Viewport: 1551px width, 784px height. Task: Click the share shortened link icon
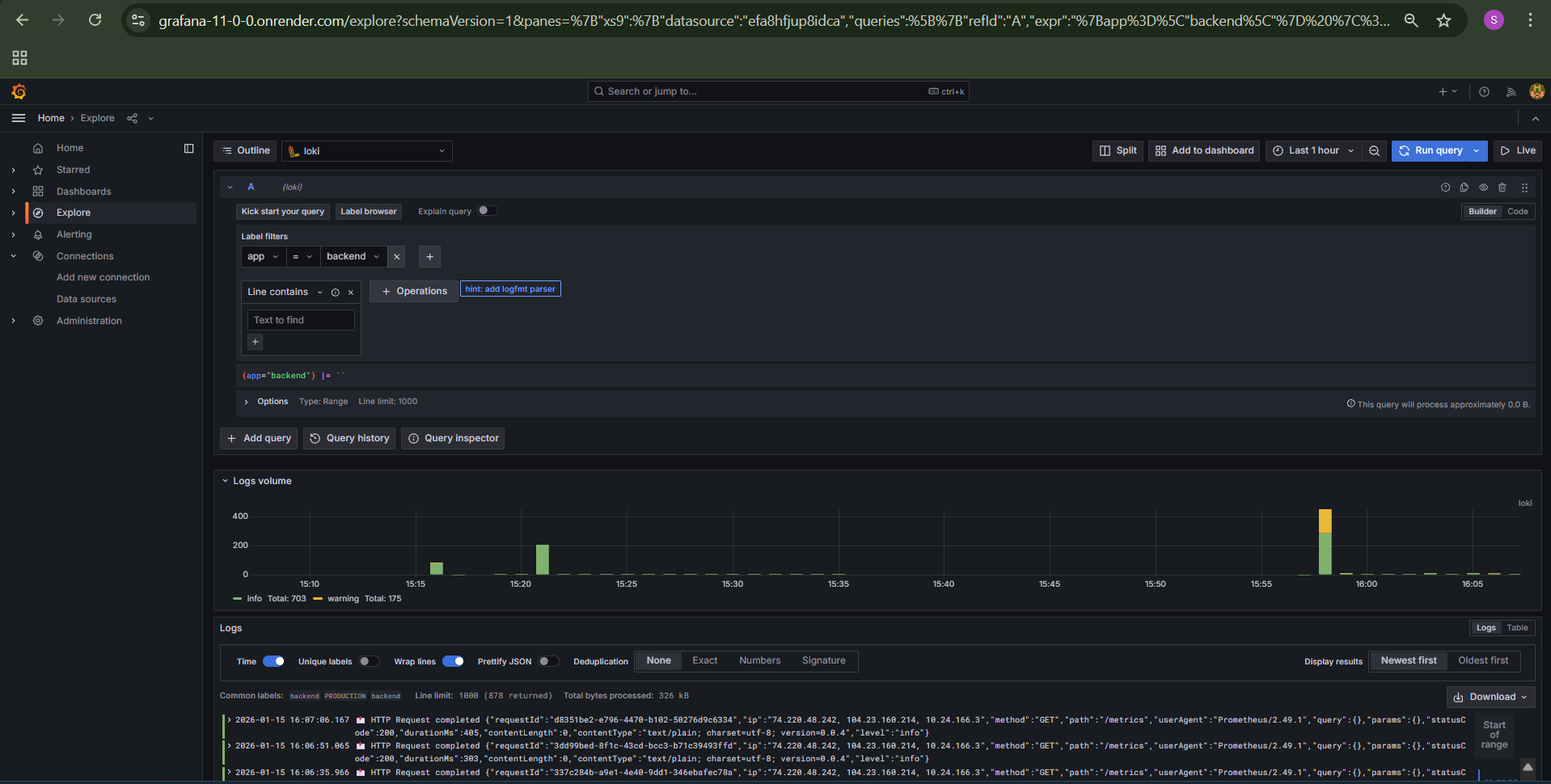tap(133, 118)
